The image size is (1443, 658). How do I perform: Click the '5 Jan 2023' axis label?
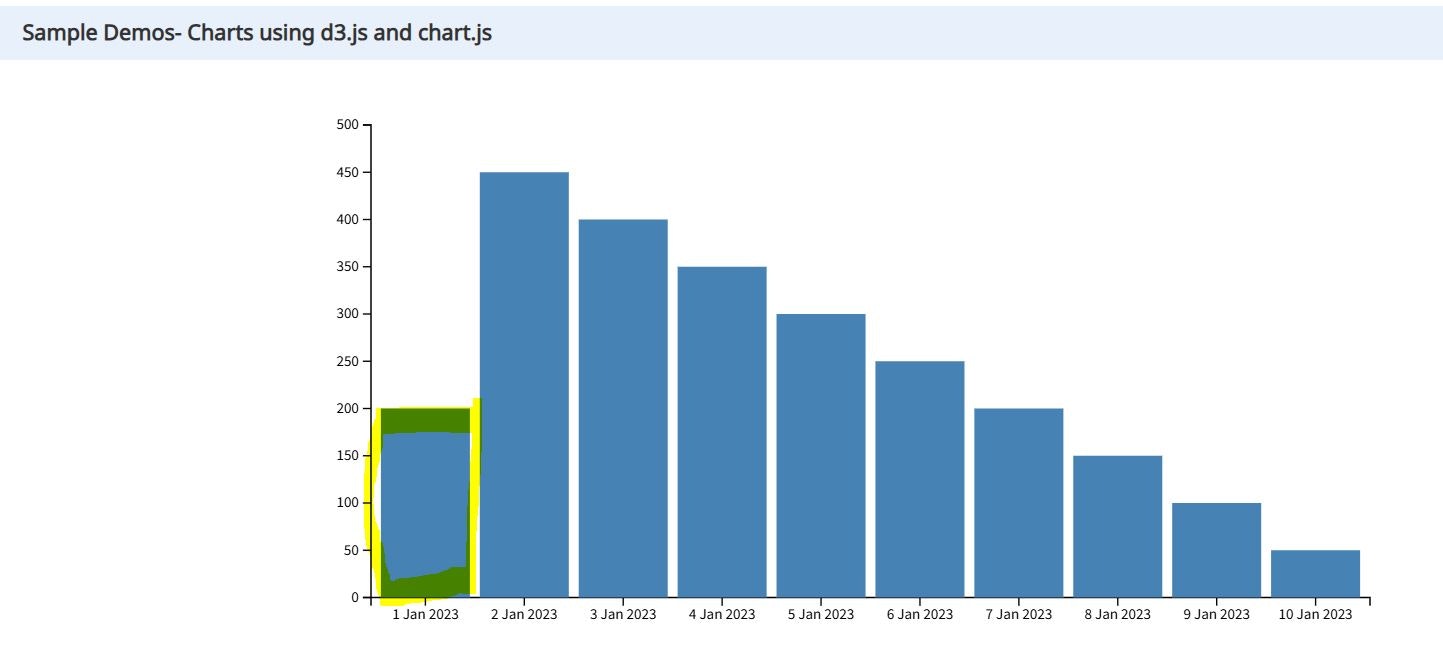[x=821, y=614]
